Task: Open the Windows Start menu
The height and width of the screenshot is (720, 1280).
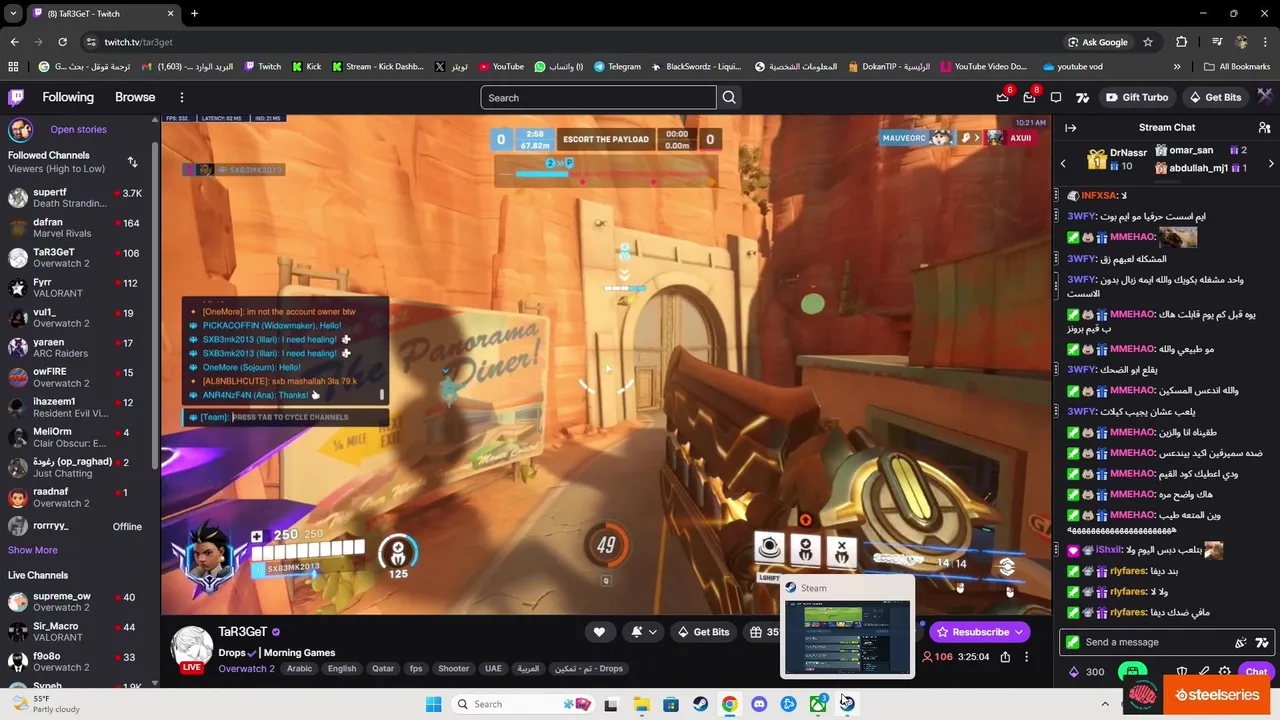Action: (x=433, y=704)
